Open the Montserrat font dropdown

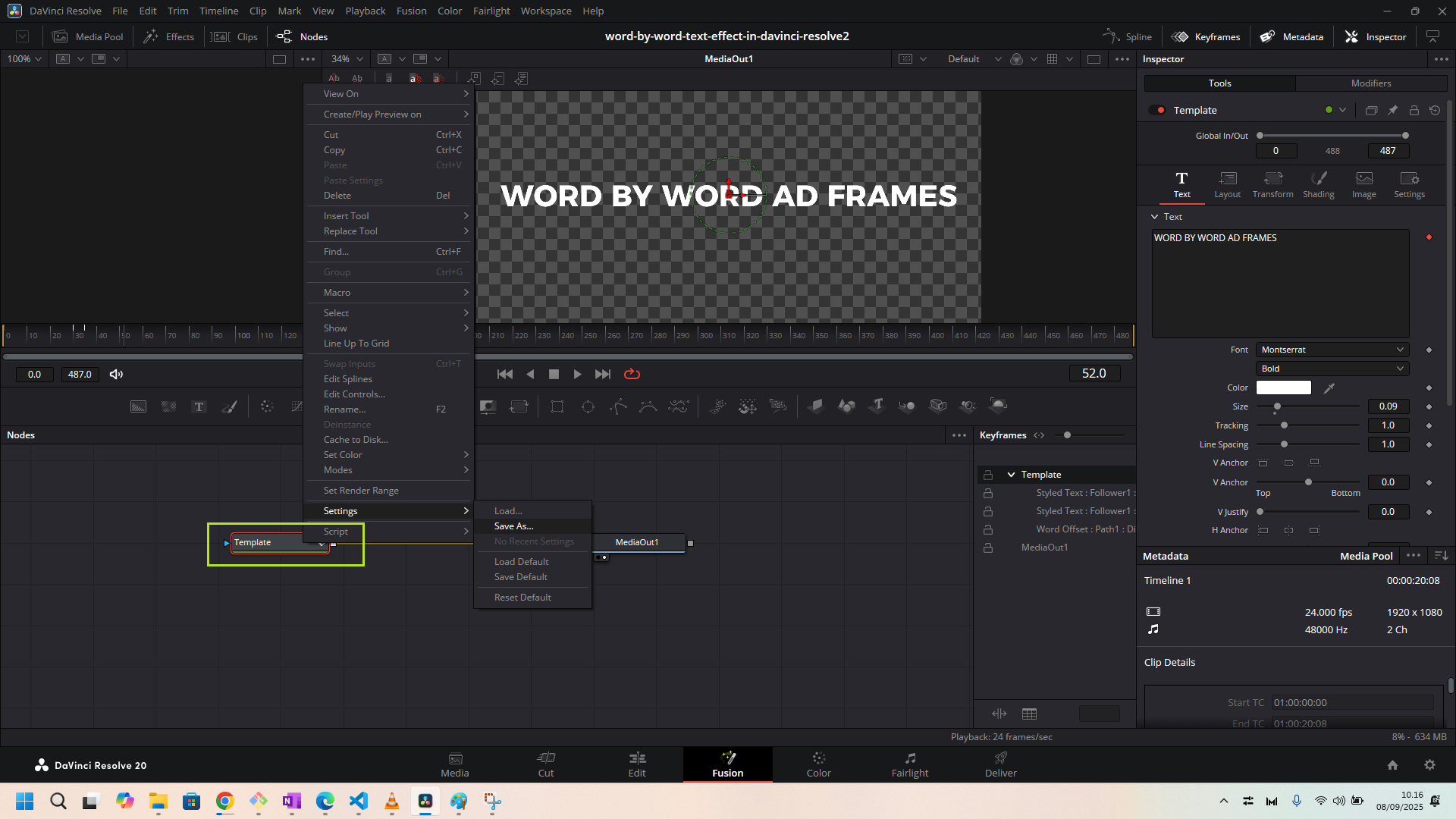click(x=1332, y=350)
